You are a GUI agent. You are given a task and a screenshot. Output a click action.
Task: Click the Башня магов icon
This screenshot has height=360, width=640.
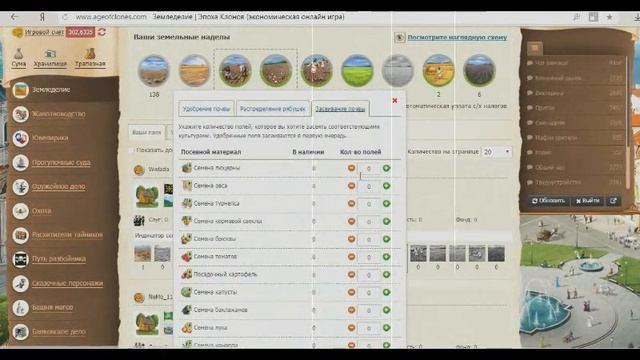point(20,308)
